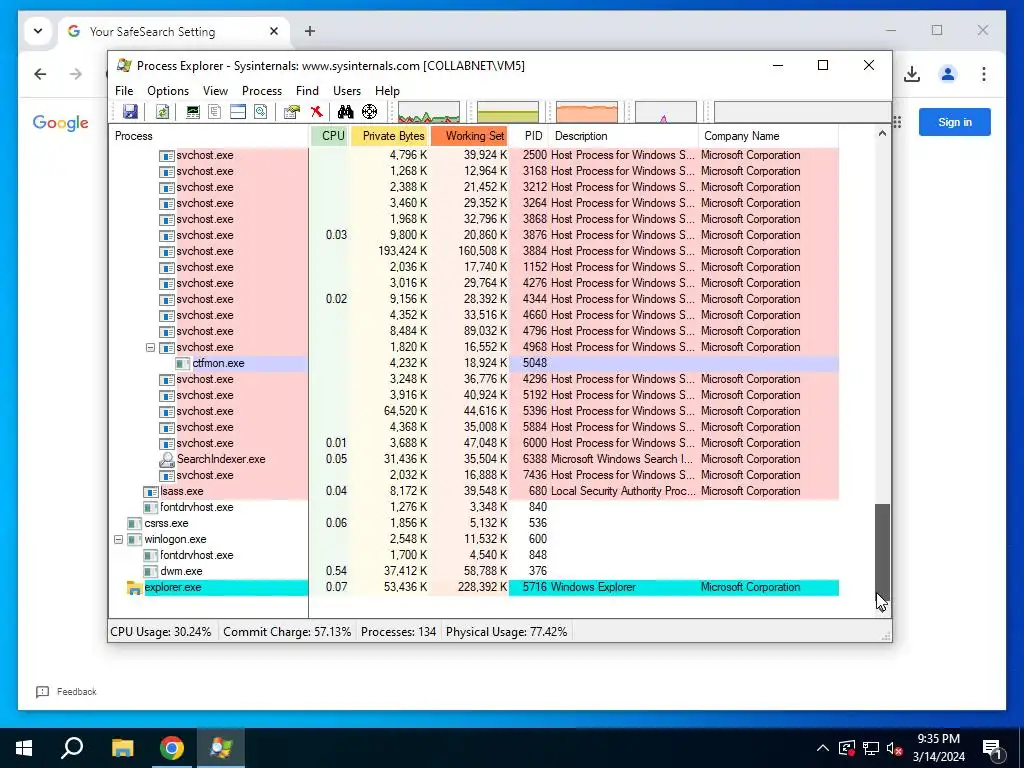1024x768 pixels.
Task: Click the SearchIndexer.exe magnifier icon
Action: pos(167,460)
